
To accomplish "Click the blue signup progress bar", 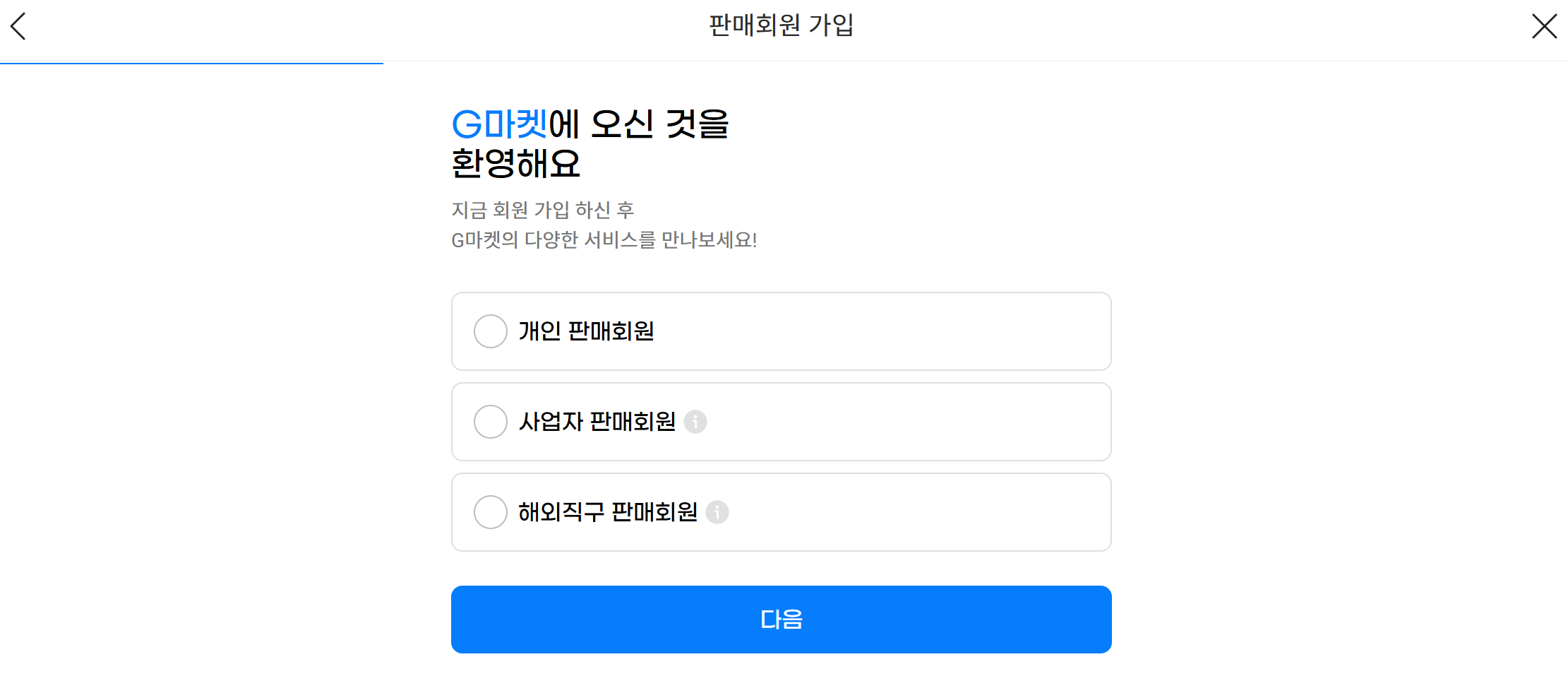I will click(x=191, y=63).
